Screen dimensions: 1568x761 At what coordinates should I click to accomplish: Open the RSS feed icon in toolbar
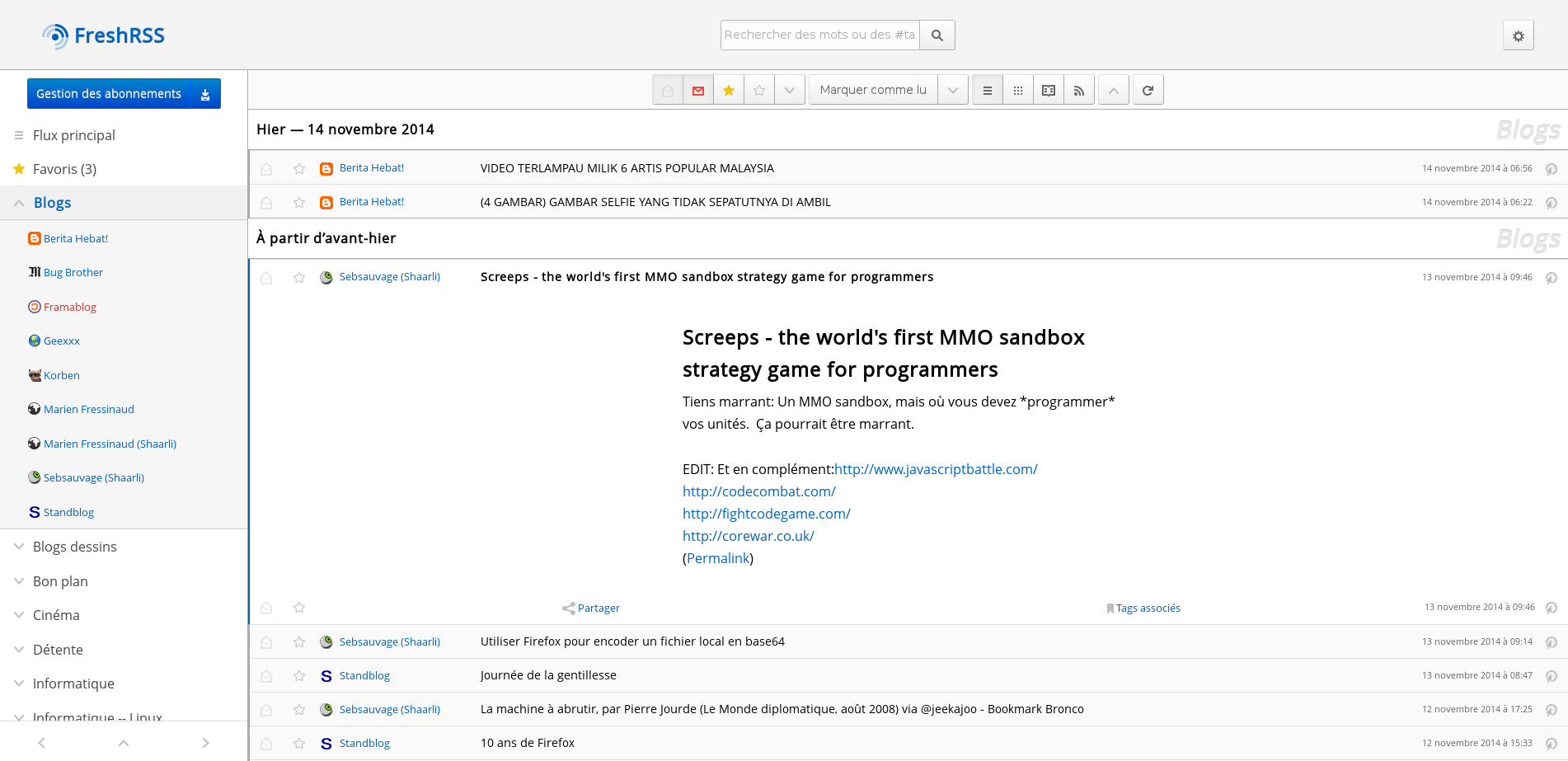click(1078, 91)
